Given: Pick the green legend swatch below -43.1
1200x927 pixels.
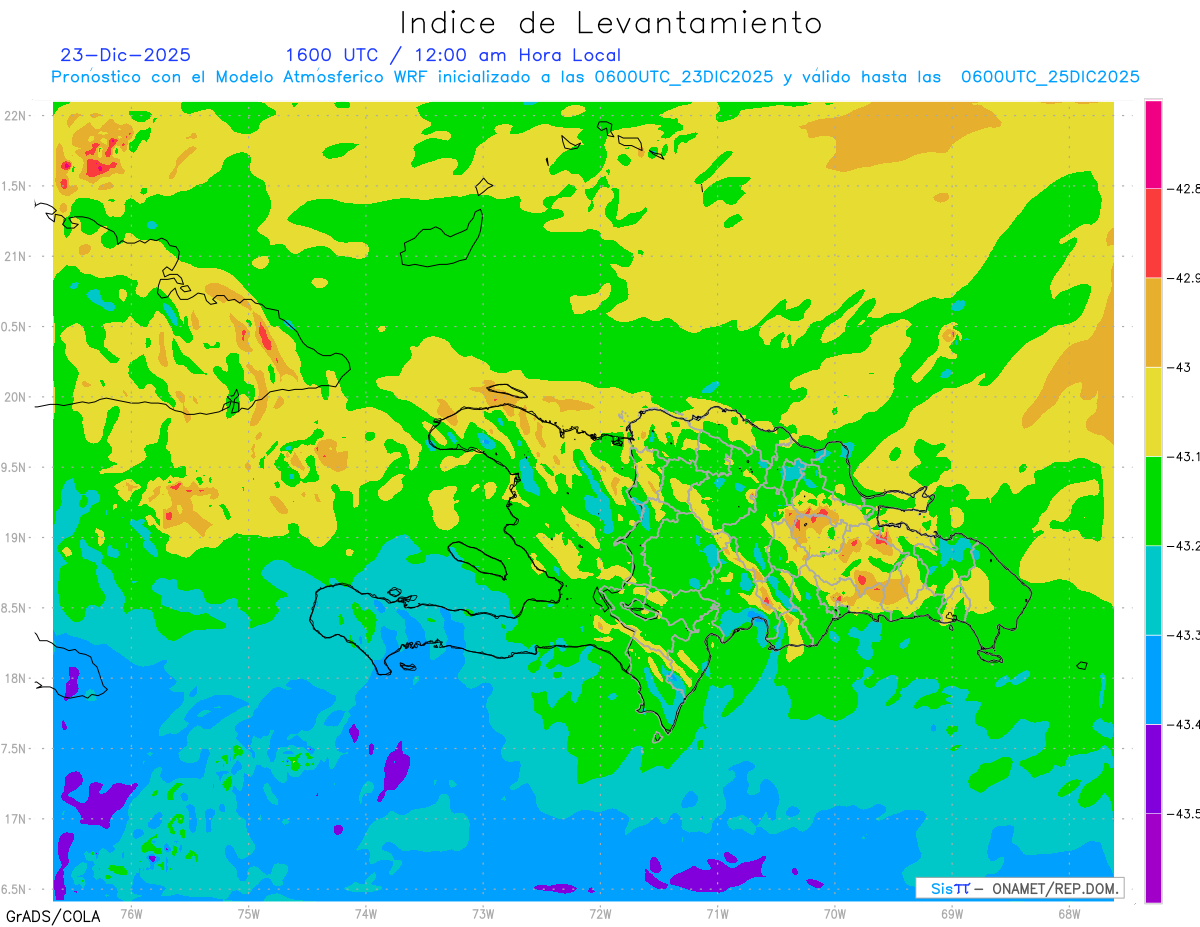Looking at the screenshot, I should click(1153, 500).
